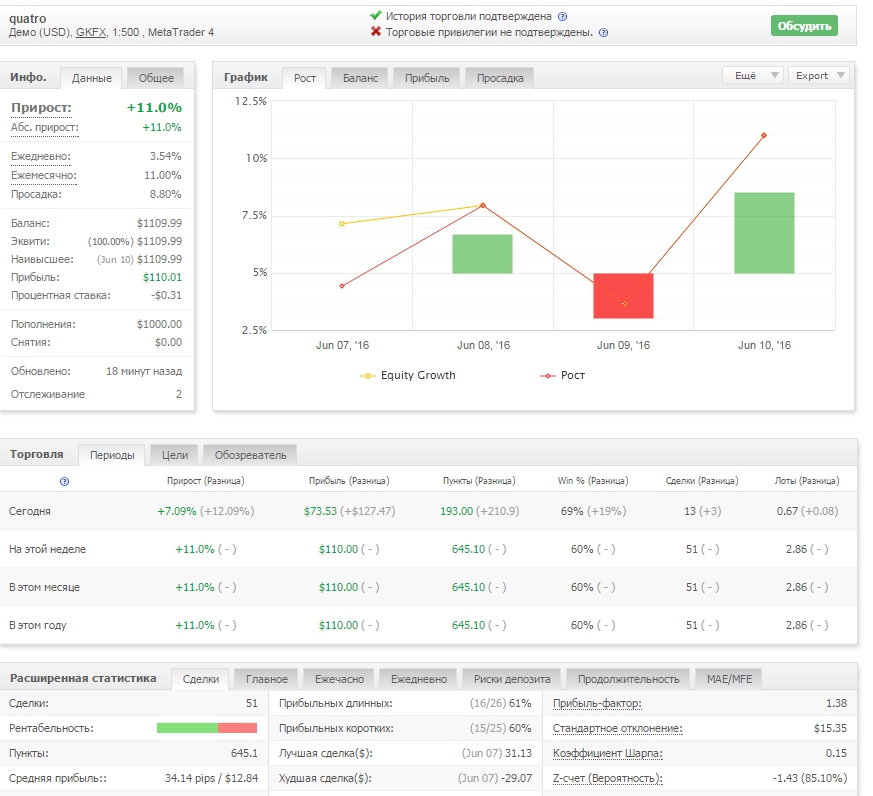
Task: Open the Обозреватель trading tab
Action: point(251,455)
